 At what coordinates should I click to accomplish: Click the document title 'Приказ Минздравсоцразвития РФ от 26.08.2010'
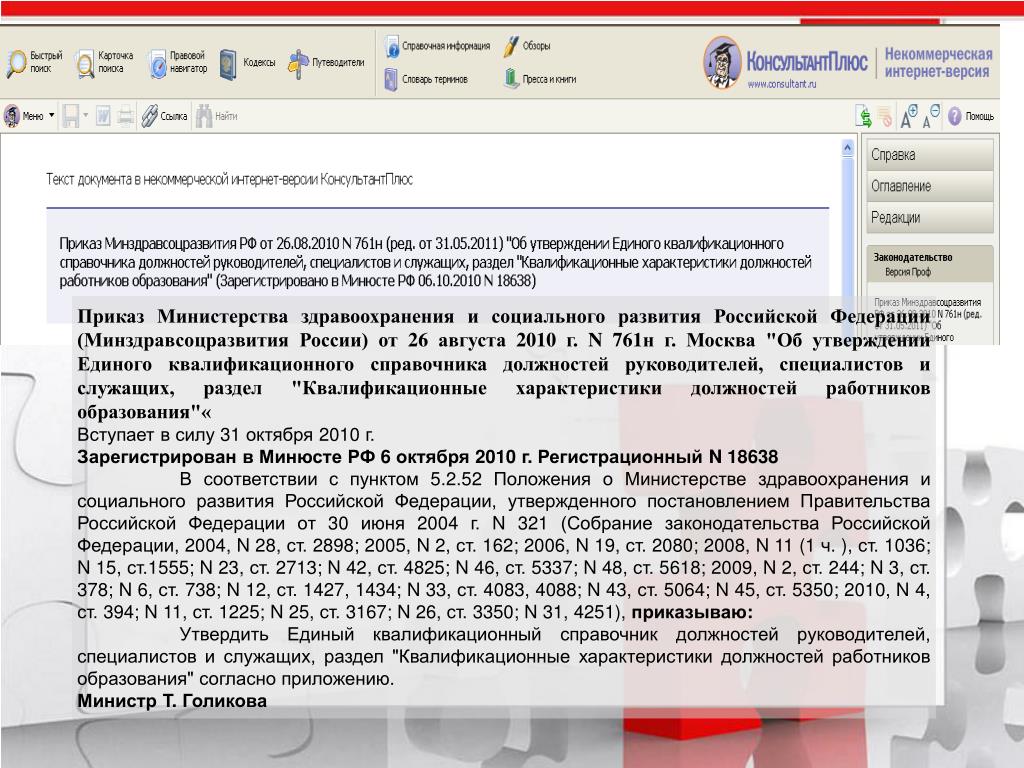[435, 263]
